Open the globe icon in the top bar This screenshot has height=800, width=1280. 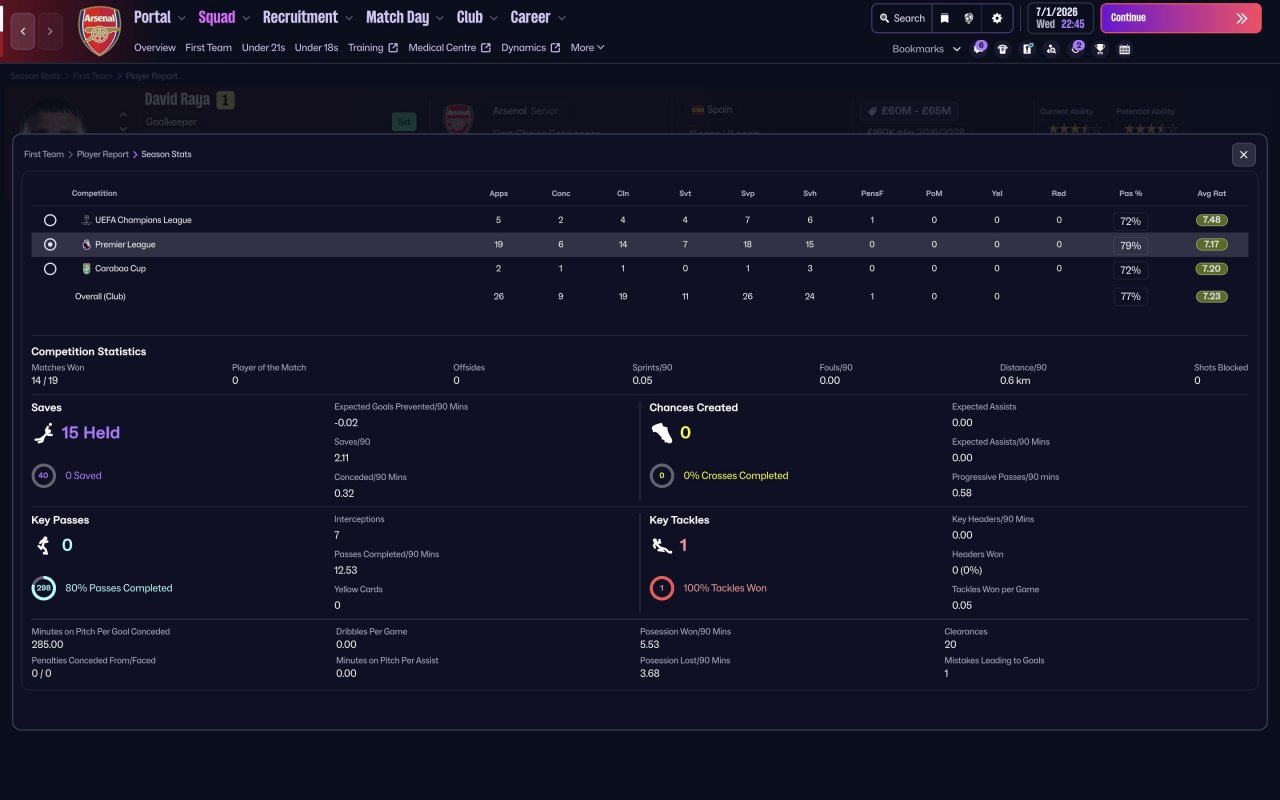pos(969,18)
